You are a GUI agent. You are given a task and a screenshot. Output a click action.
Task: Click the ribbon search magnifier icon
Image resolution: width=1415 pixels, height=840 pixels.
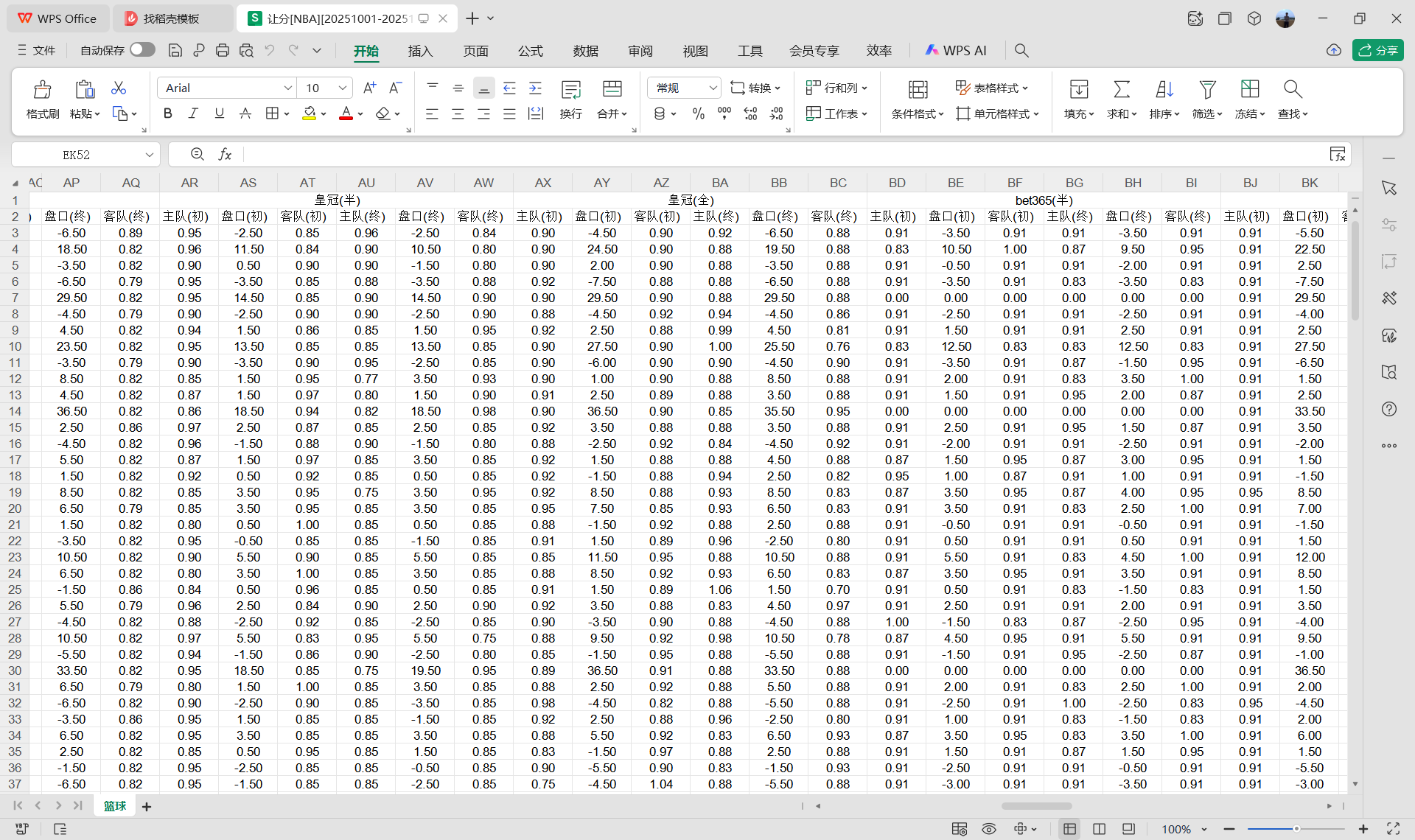point(1021,50)
